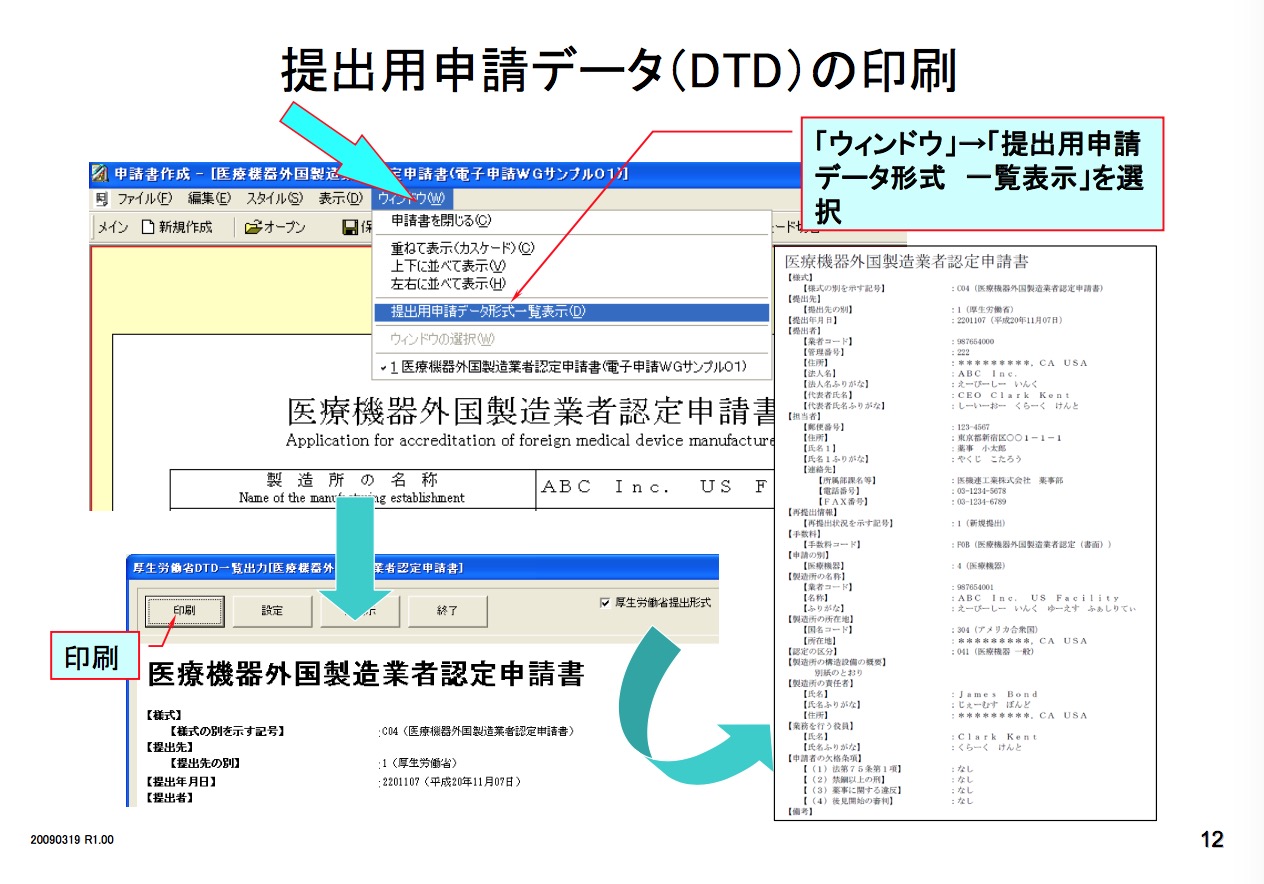Click 【提出先の別】 label in DTD output window

click(x=204, y=763)
